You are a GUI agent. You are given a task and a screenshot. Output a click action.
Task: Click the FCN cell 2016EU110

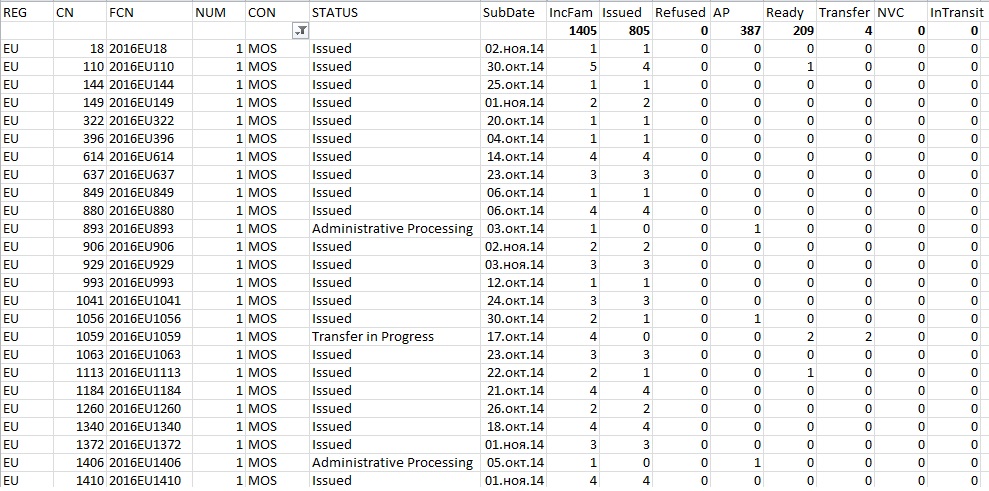149,66
